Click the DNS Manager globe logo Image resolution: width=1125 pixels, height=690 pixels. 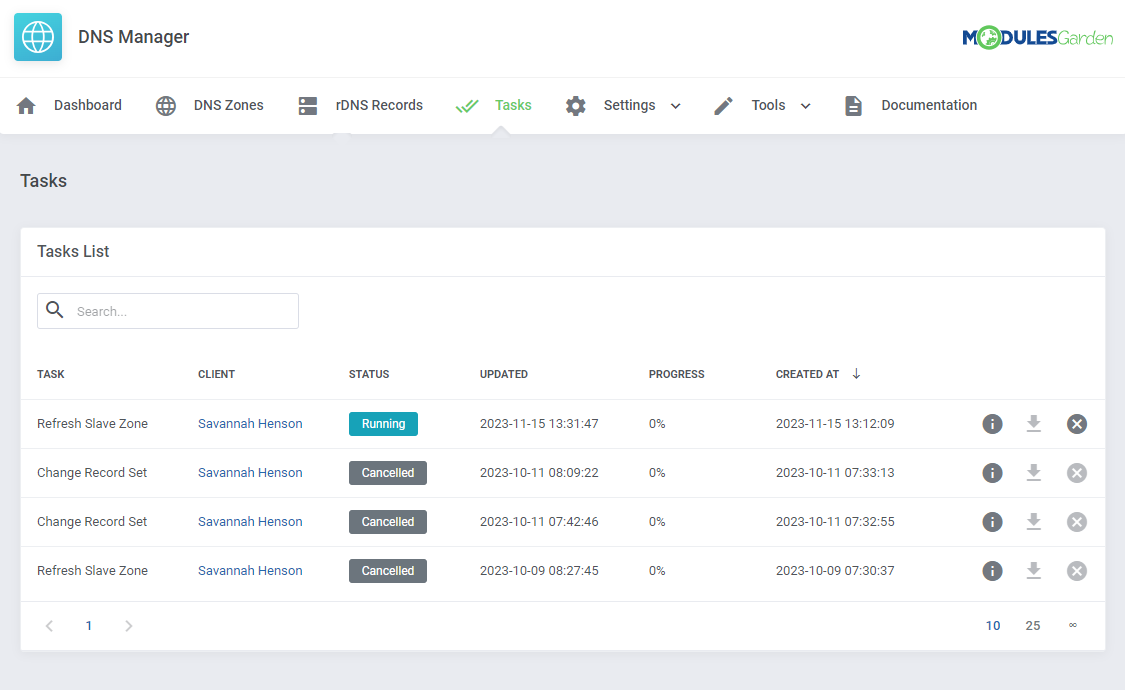38,37
